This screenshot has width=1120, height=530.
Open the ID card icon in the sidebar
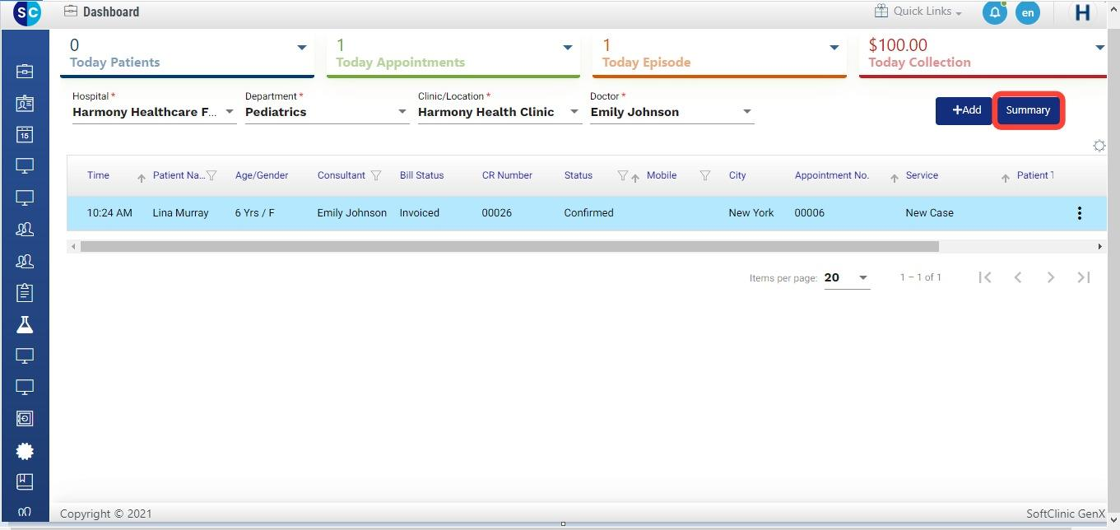click(24, 103)
